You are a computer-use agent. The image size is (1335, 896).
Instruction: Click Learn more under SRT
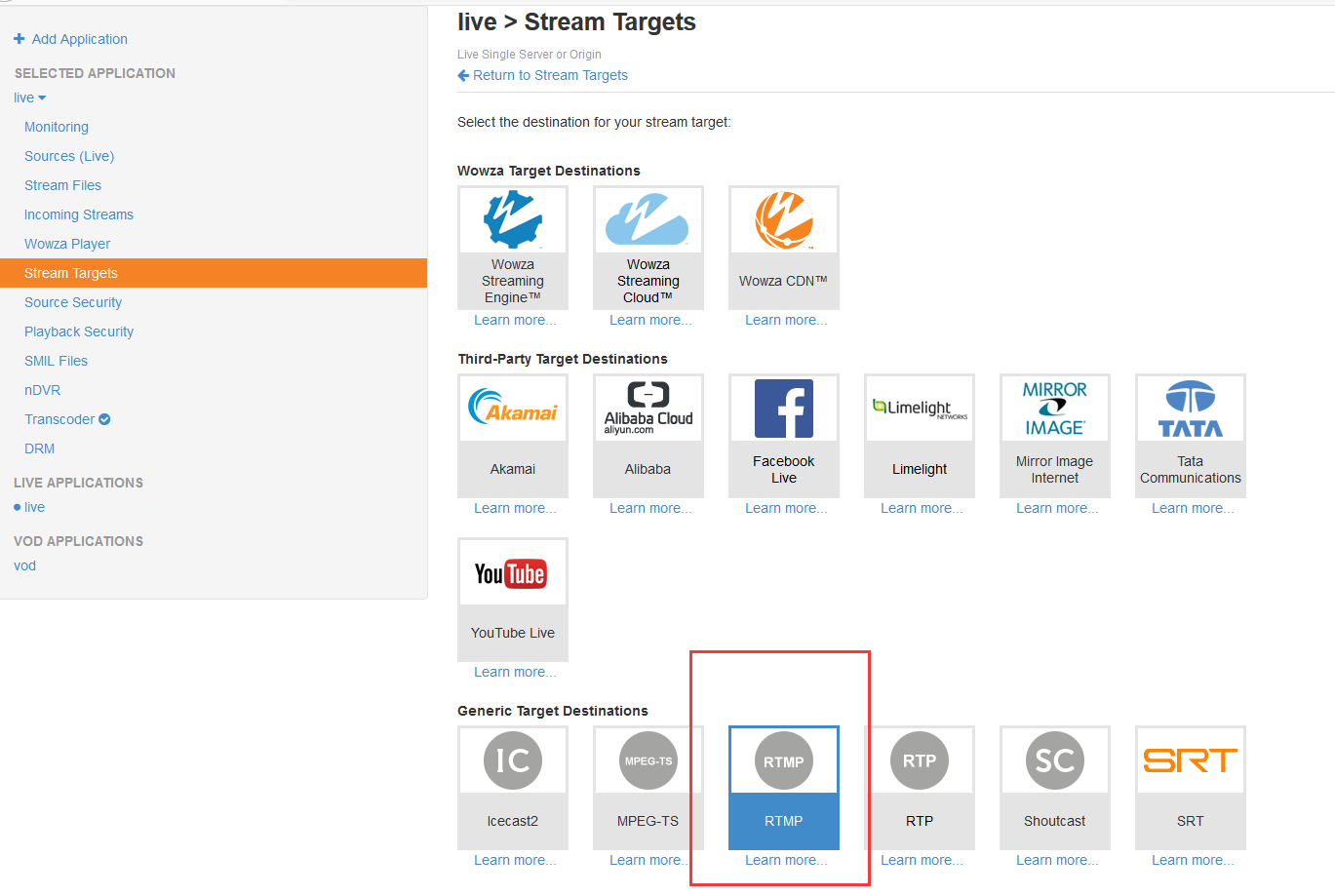[1193, 860]
